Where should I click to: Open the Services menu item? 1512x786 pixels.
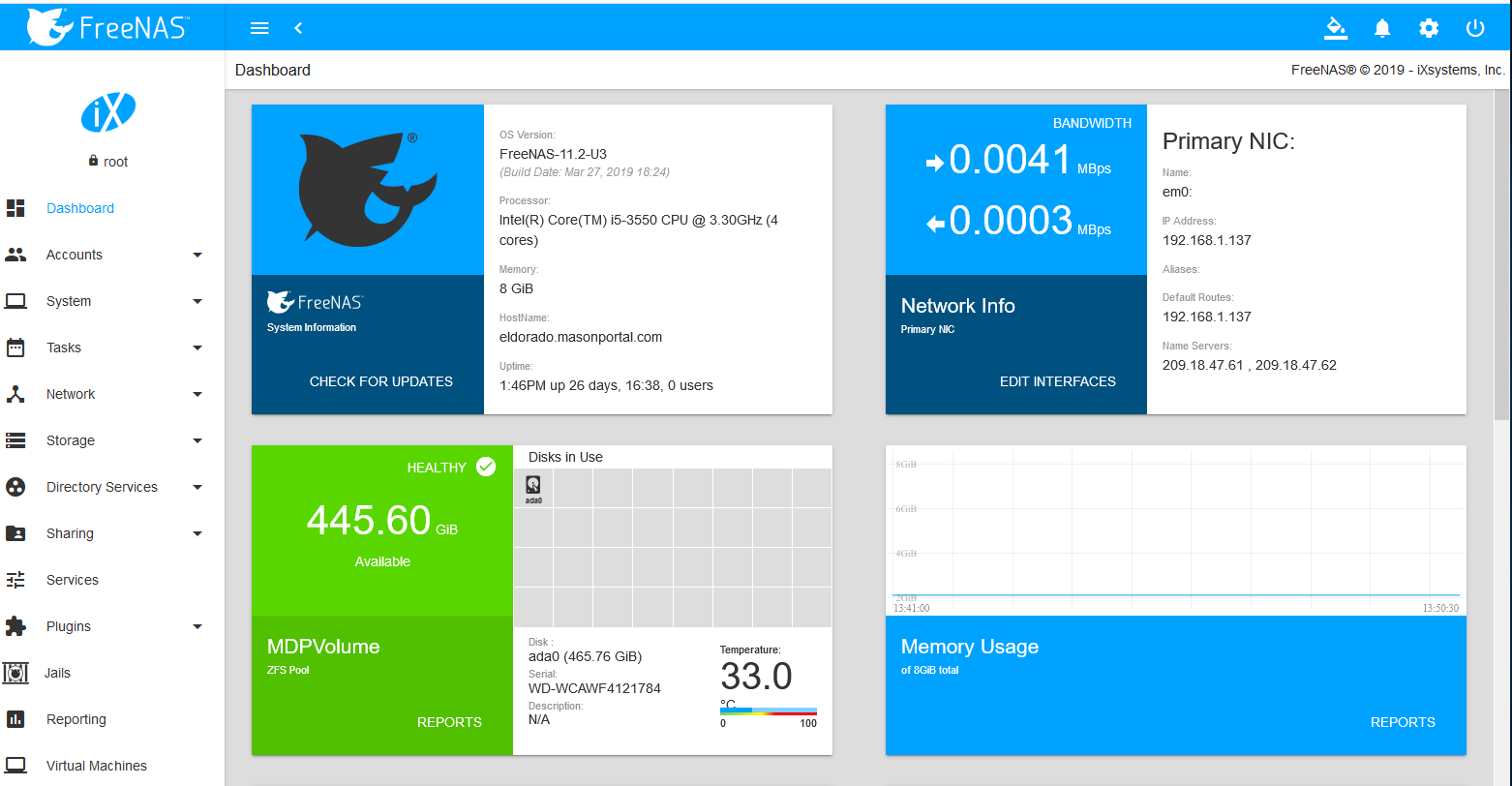coord(112,580)
